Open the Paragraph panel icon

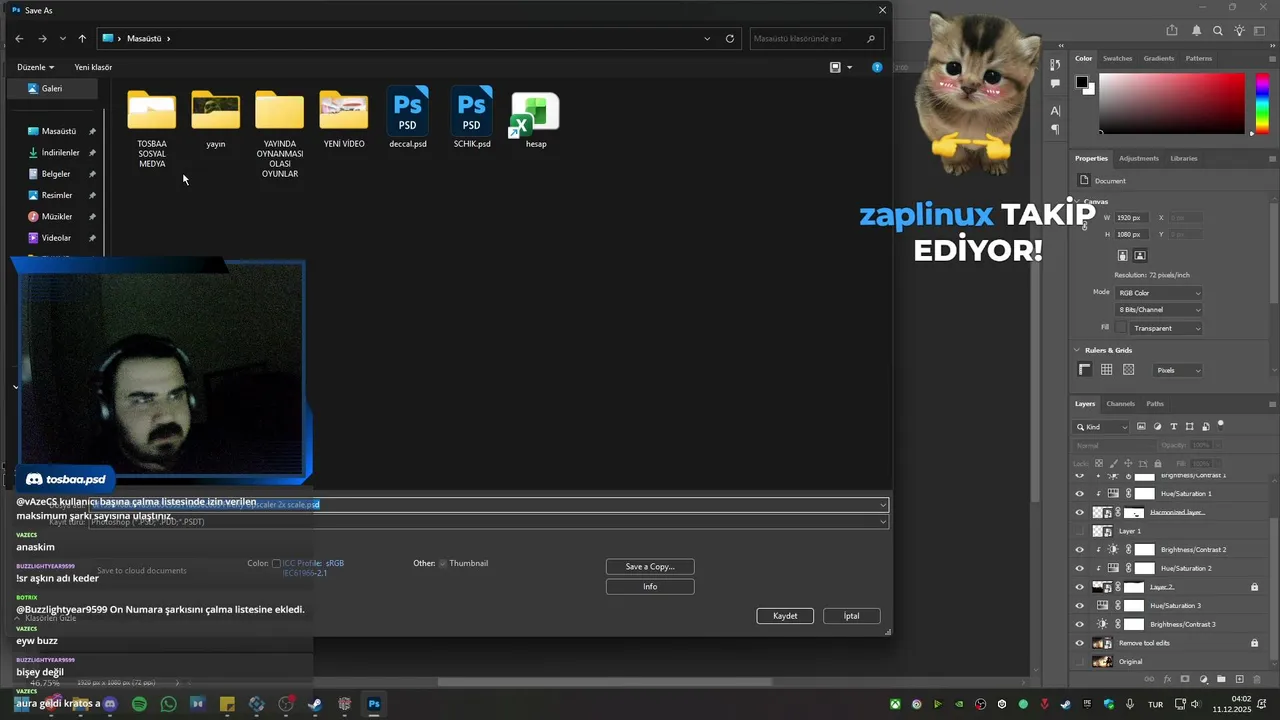[x=1055, y=129]
